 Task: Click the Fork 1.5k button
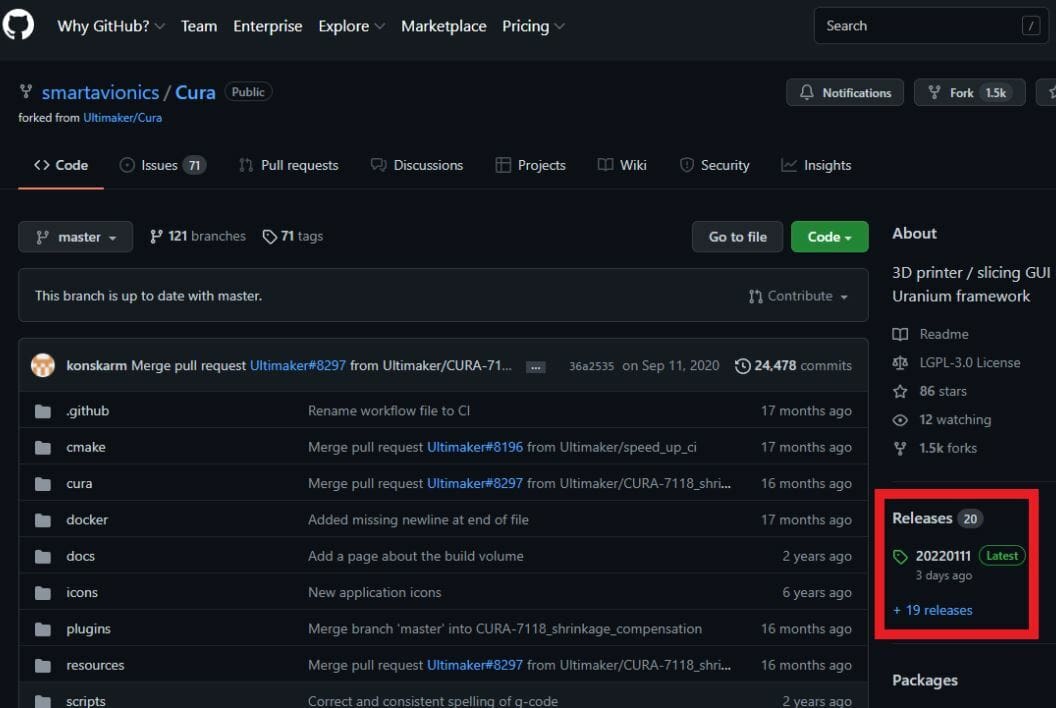(x=969, y=92)
